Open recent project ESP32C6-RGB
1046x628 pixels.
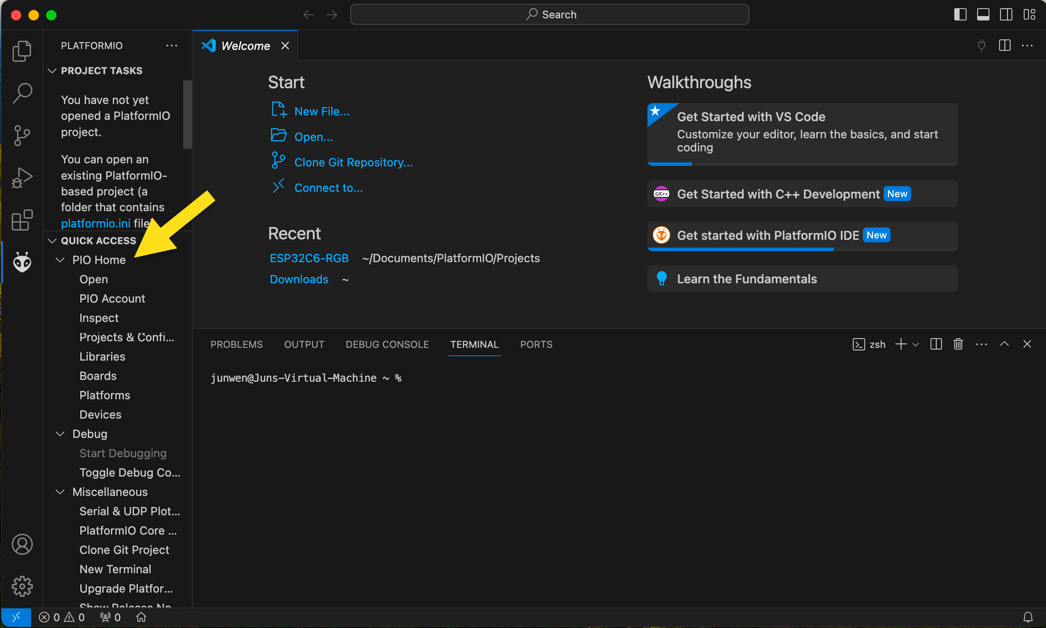point(309,258)
